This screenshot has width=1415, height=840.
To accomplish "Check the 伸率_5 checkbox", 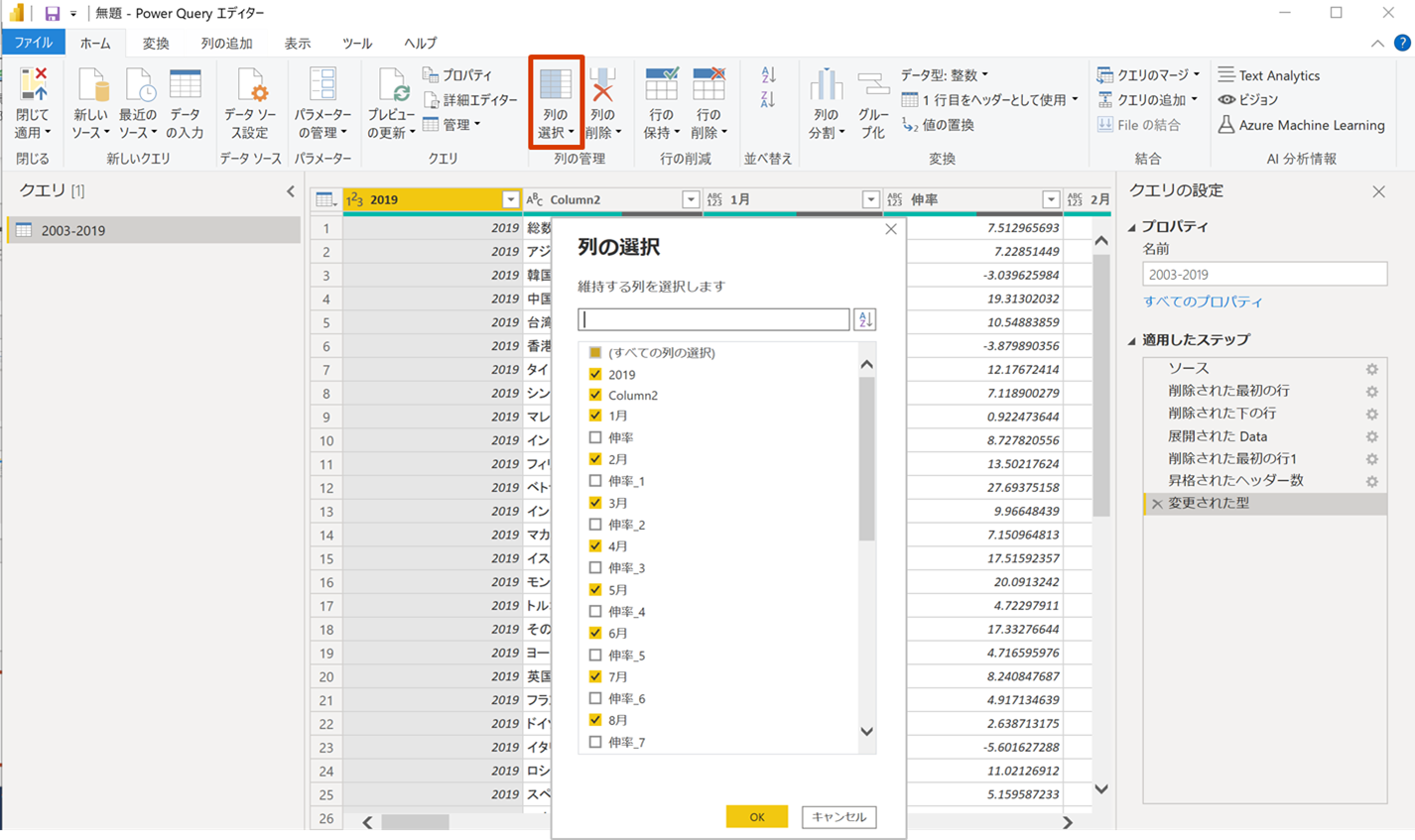I will 595,656.
